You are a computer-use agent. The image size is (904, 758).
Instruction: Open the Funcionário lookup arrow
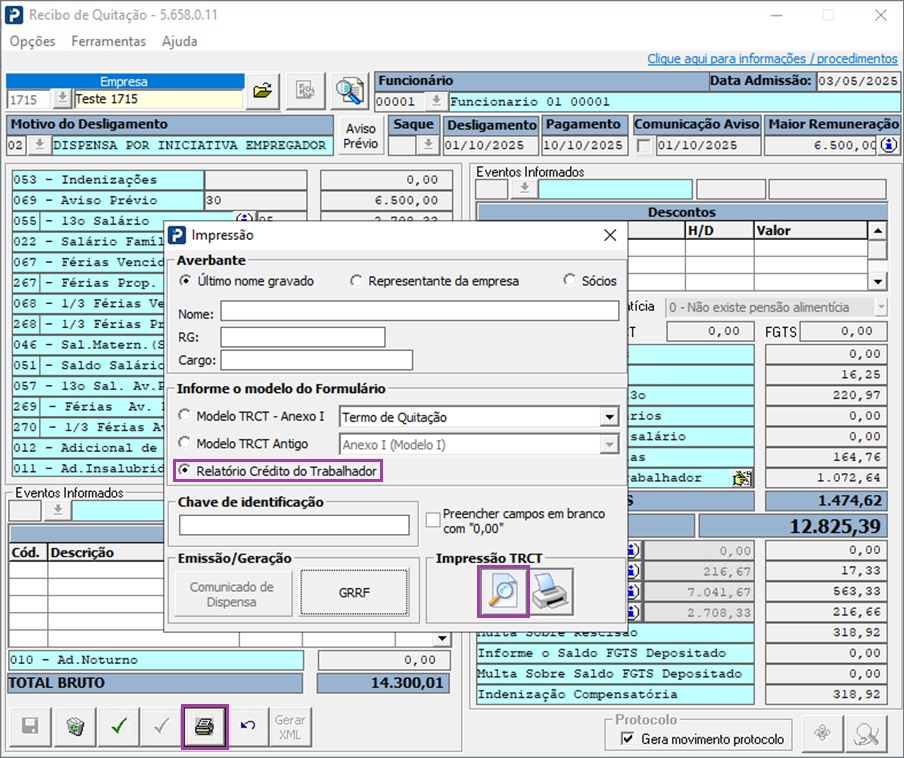click(x=436, y=101)
